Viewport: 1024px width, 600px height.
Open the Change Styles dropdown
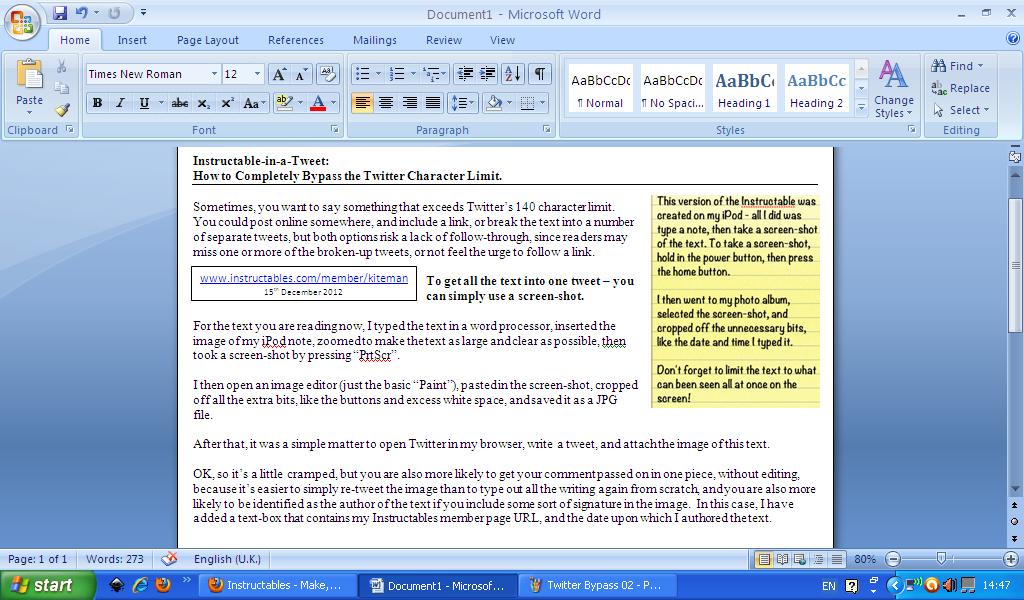tap(894, 89)
